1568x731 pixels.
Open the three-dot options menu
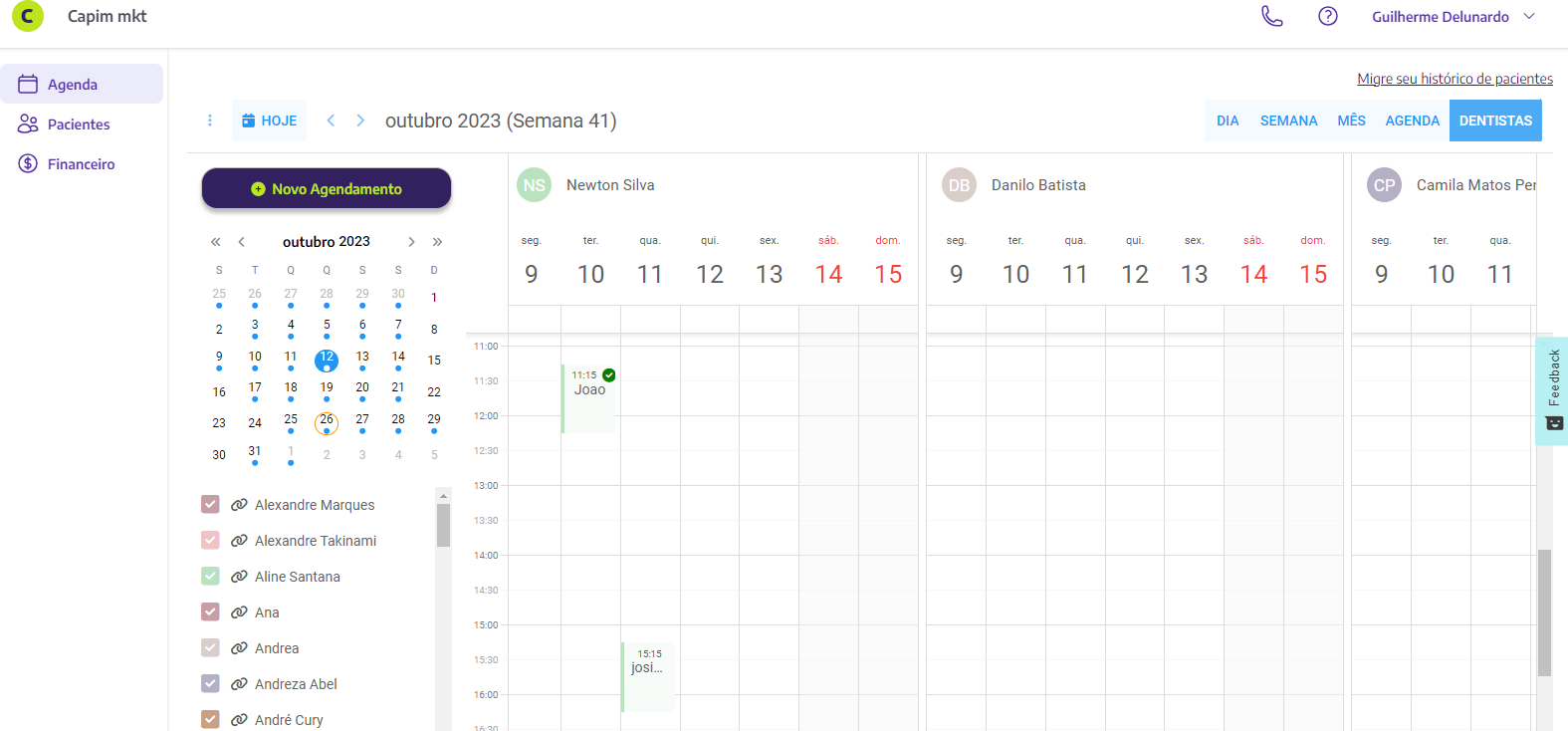[x=209, y=121]
